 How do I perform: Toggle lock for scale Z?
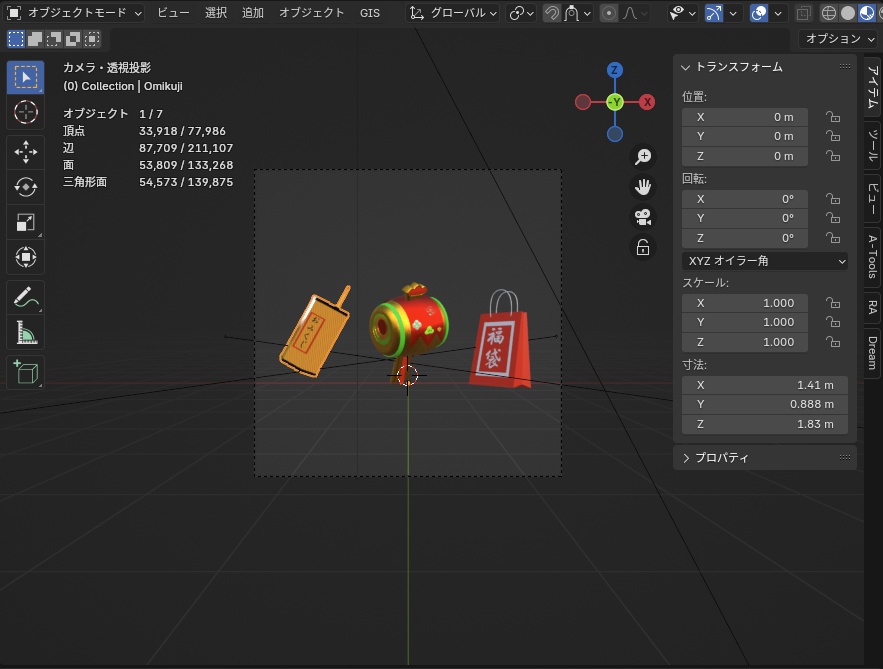tap(833, 342)
